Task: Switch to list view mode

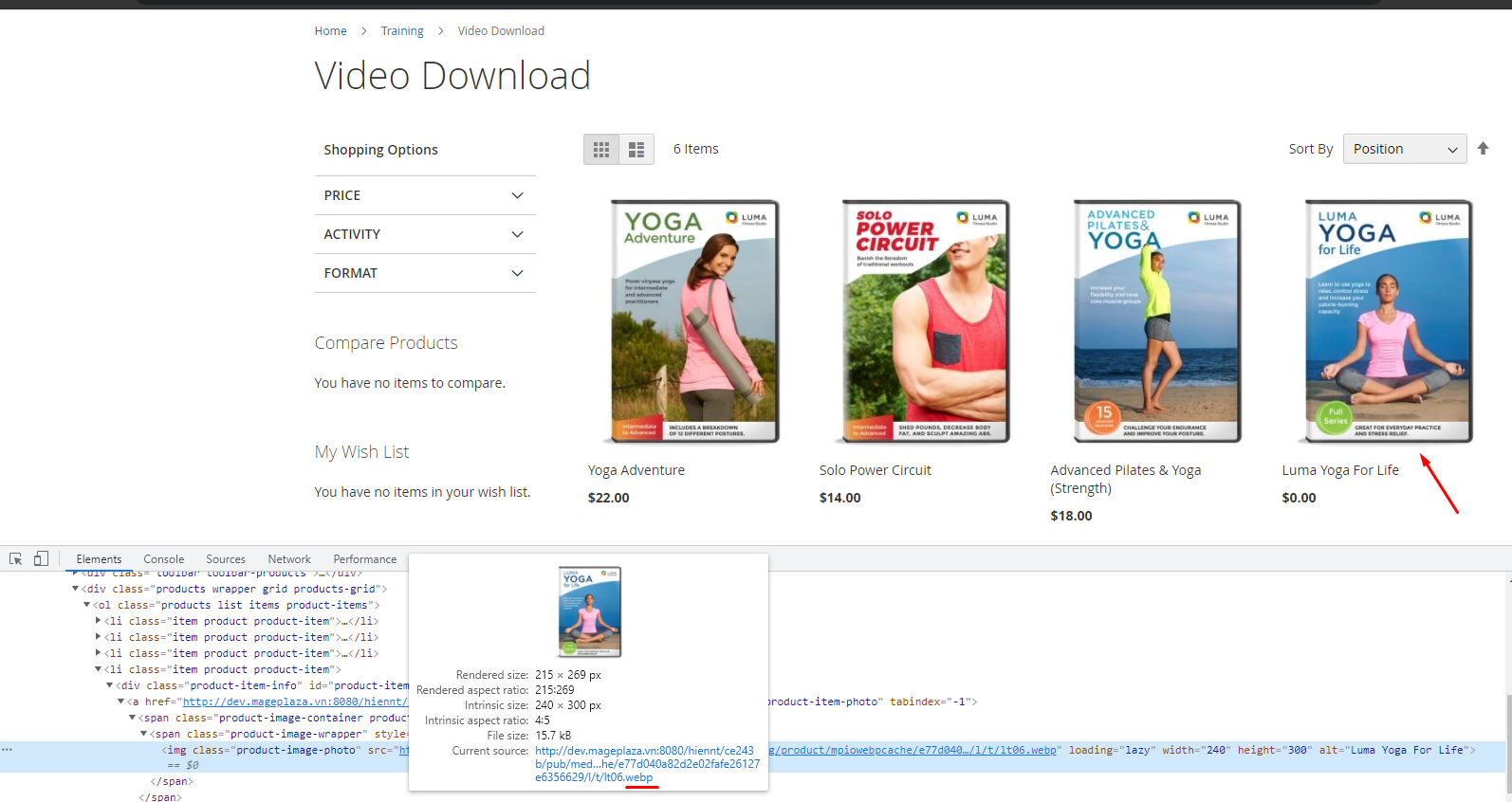Action: click(636, 150)
